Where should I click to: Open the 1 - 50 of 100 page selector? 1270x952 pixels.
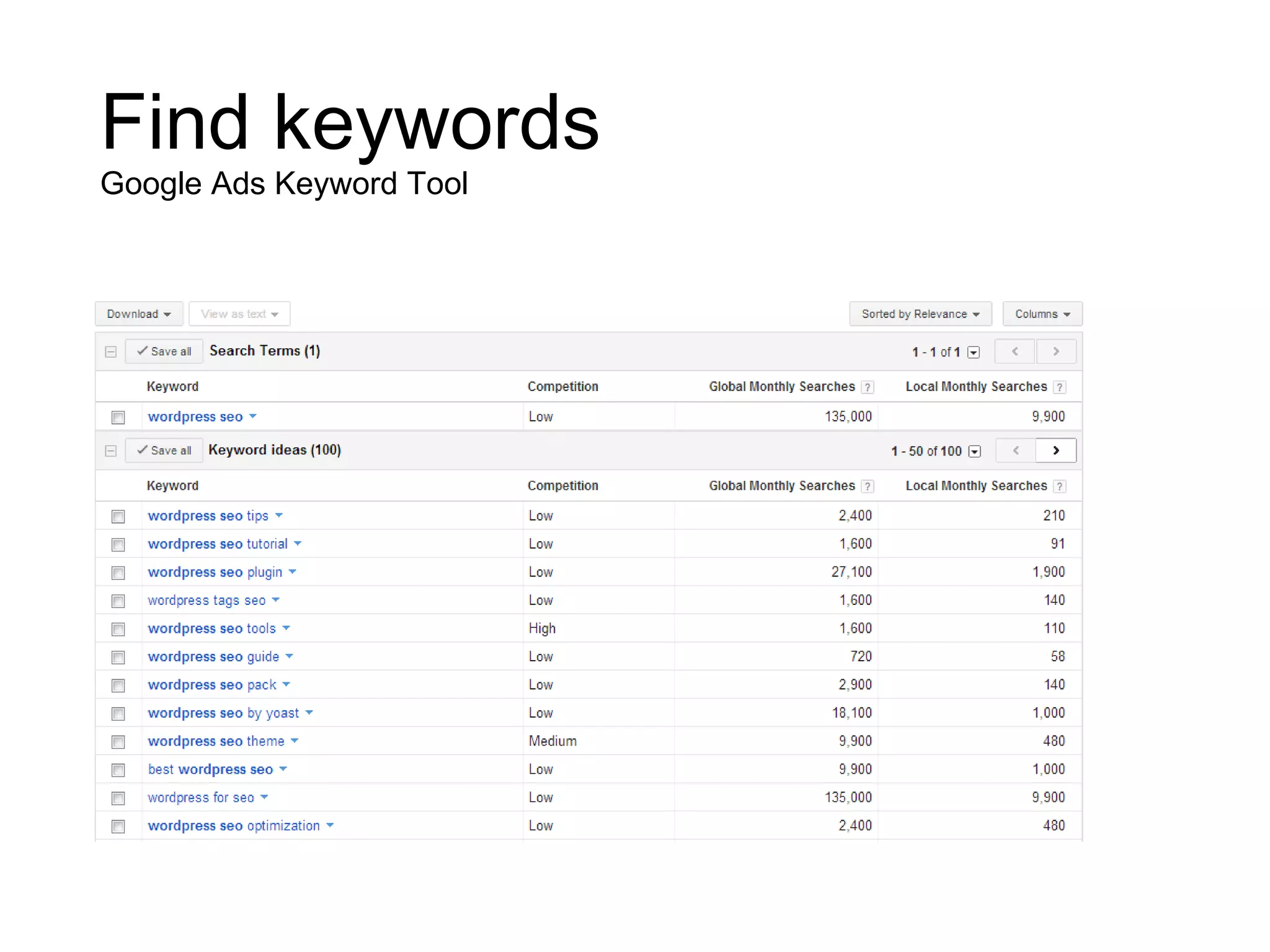tap(975, 451)
